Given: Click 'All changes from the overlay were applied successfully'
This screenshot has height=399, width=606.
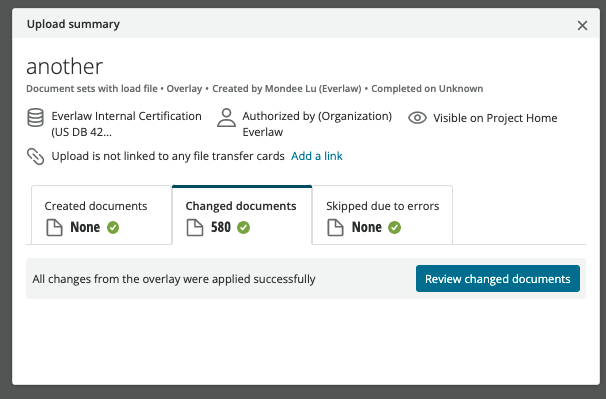Looking at the screenshot, I should pyautogui.click(x=174, y=279).
